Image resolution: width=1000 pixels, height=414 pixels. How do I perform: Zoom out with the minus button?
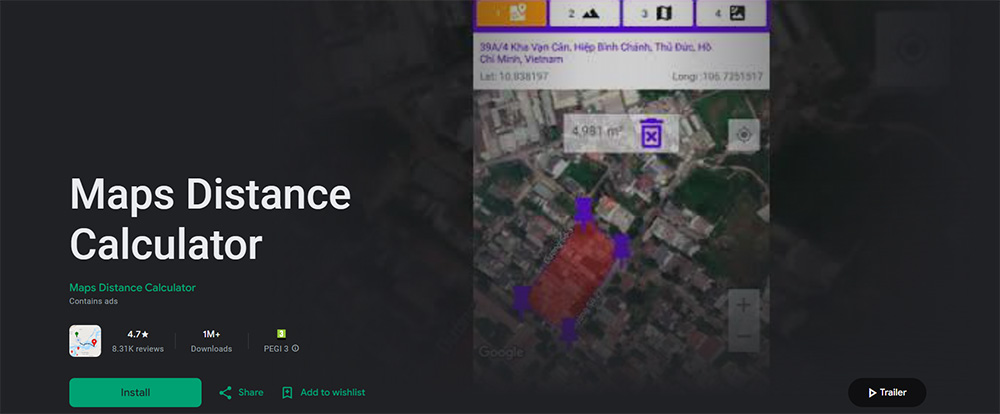coord(744,336)
